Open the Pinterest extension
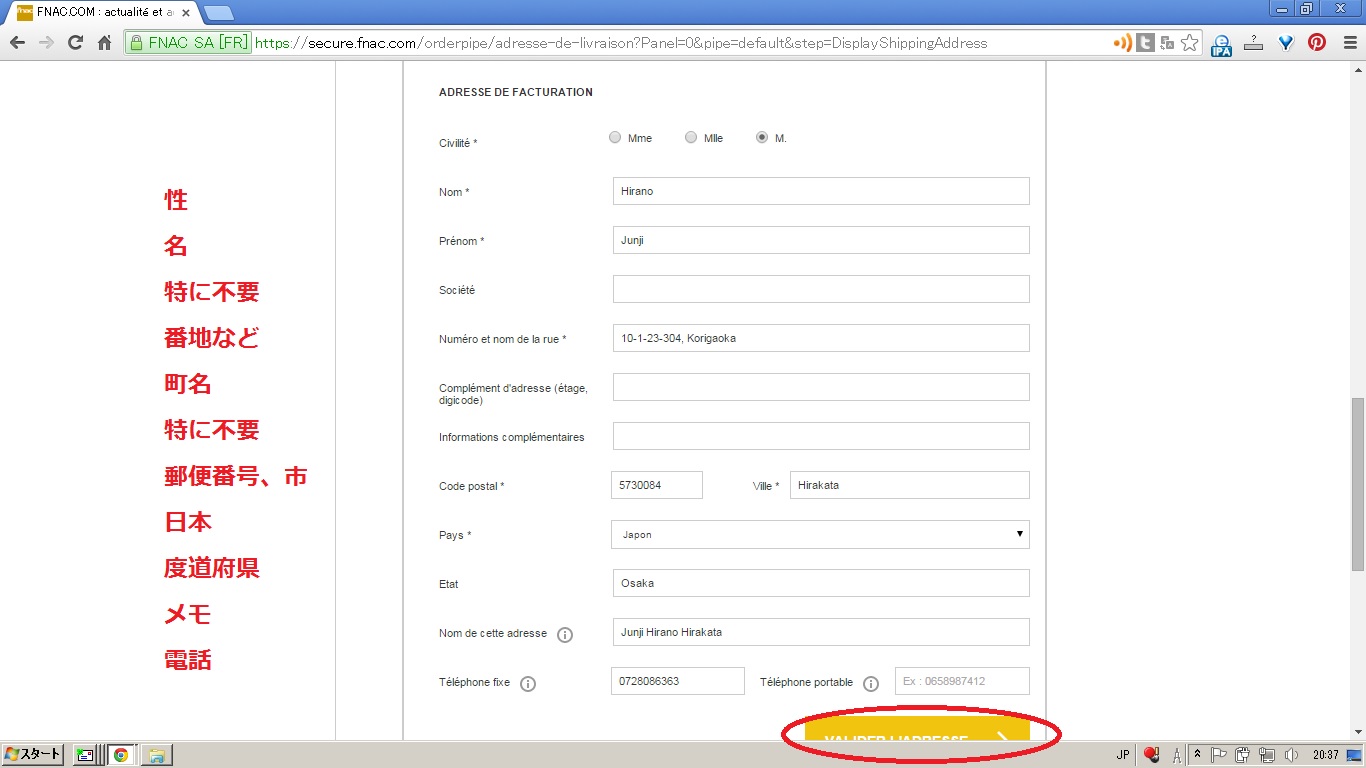The image size is (1366, 768). (1317, 43)
